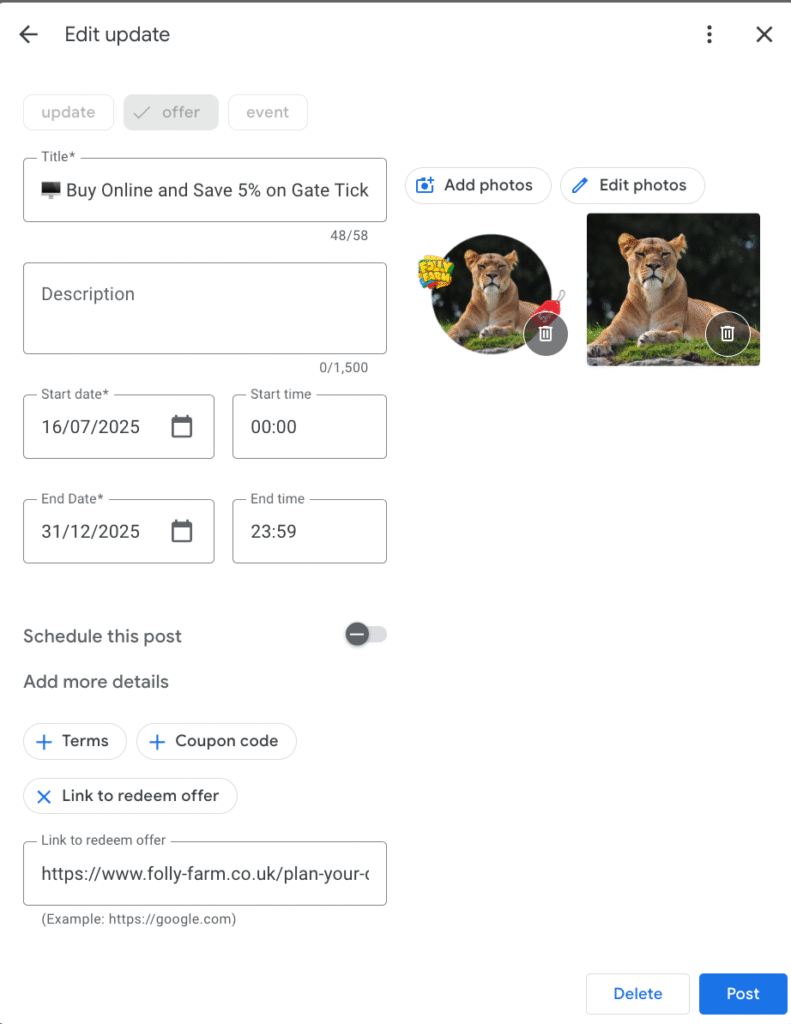Click the Delete button

tap(637, 994)
